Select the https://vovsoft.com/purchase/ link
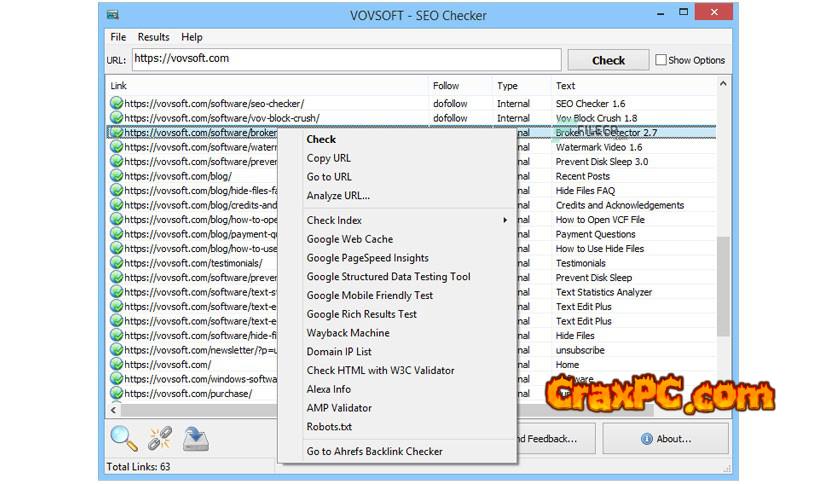The image size is (836, 484). coord(188,393)
